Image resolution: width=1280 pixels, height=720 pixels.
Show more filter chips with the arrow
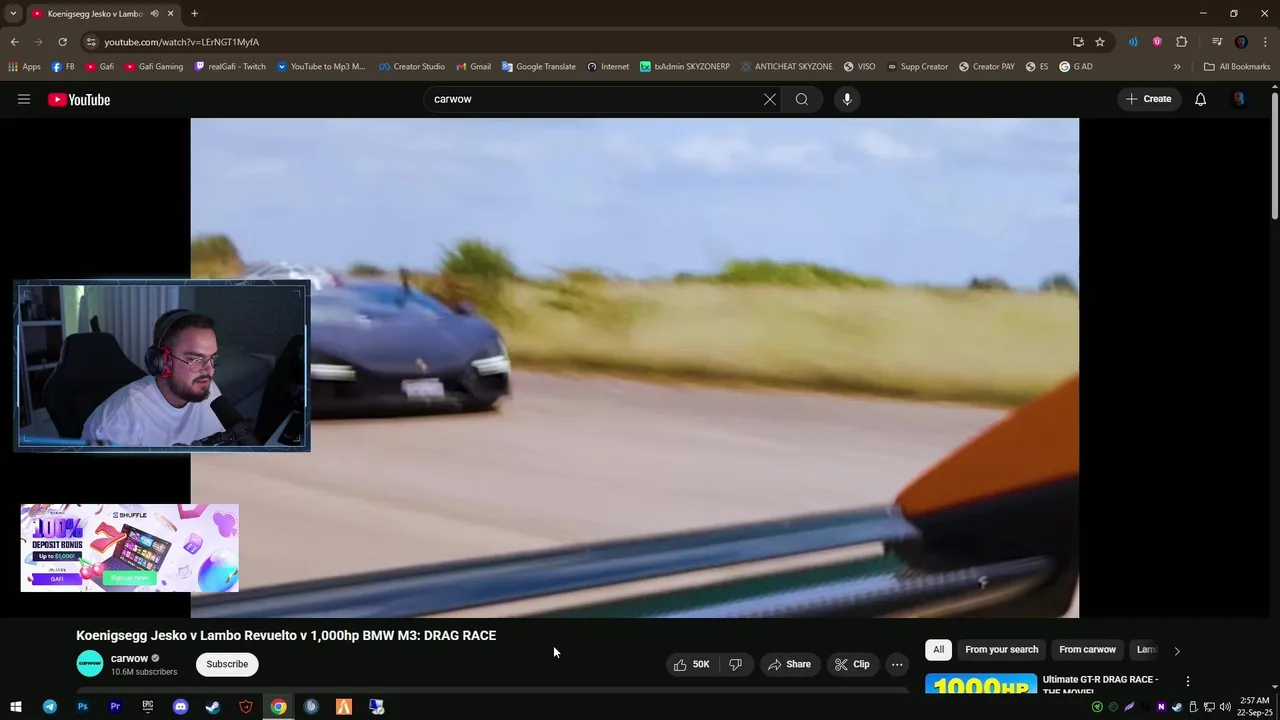(x=1177, y=651)
